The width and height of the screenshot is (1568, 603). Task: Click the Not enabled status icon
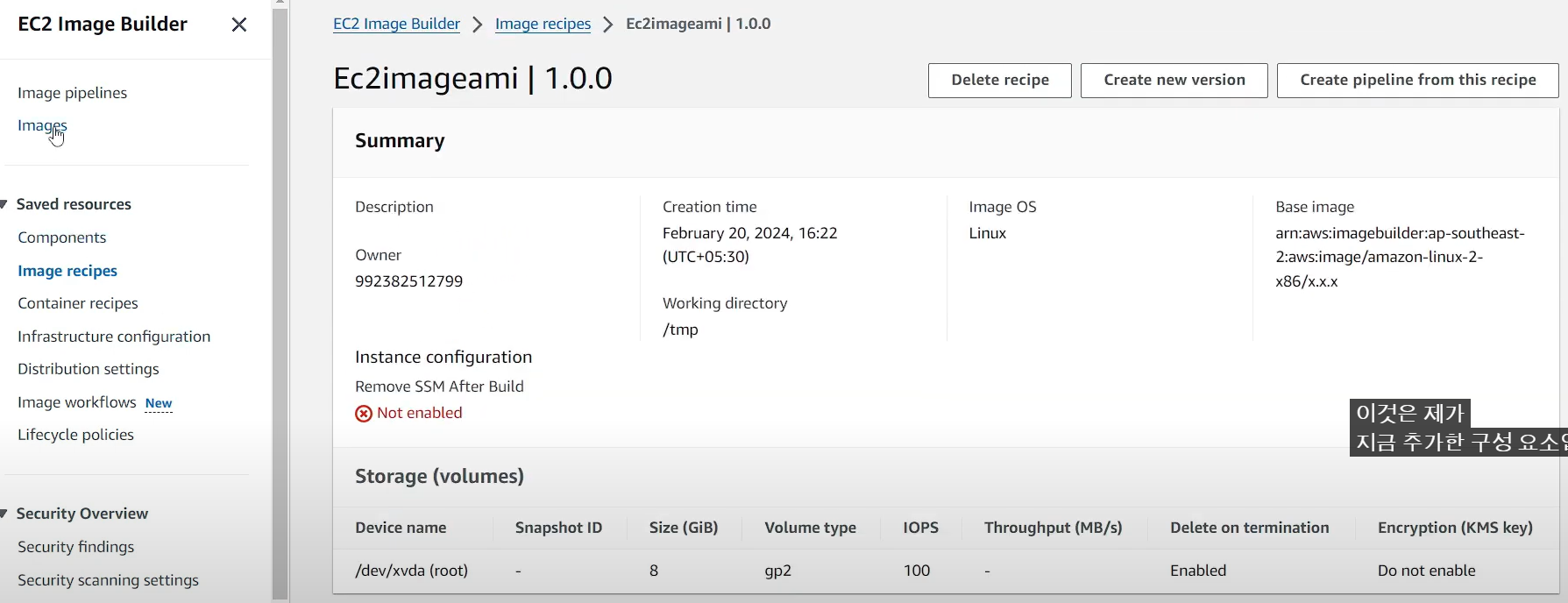(364, 414)
